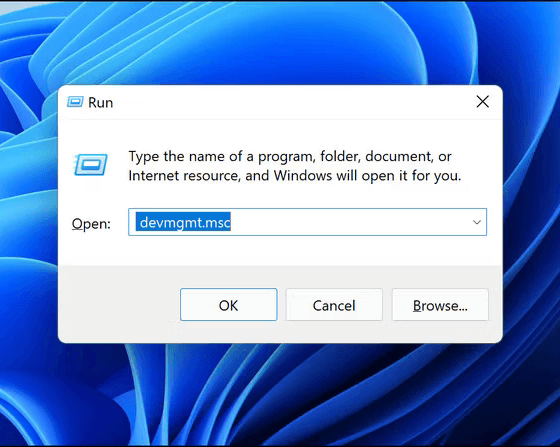560x447 pixels.
Task: Click the desktop wallpaper right of the Run dialog
Action: (x=531, y=214)
